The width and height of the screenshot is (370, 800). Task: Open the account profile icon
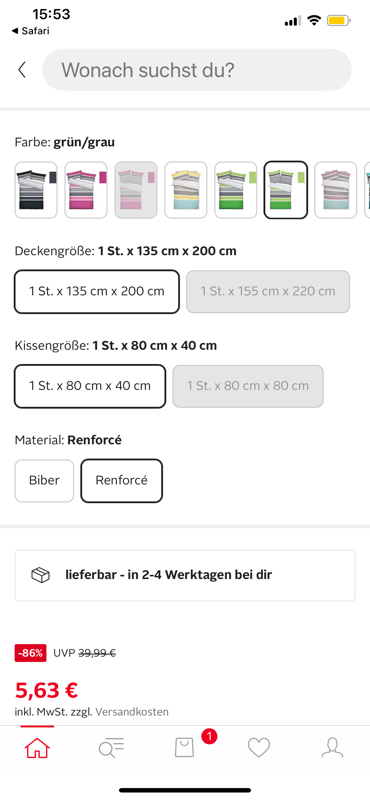(332, 748)
